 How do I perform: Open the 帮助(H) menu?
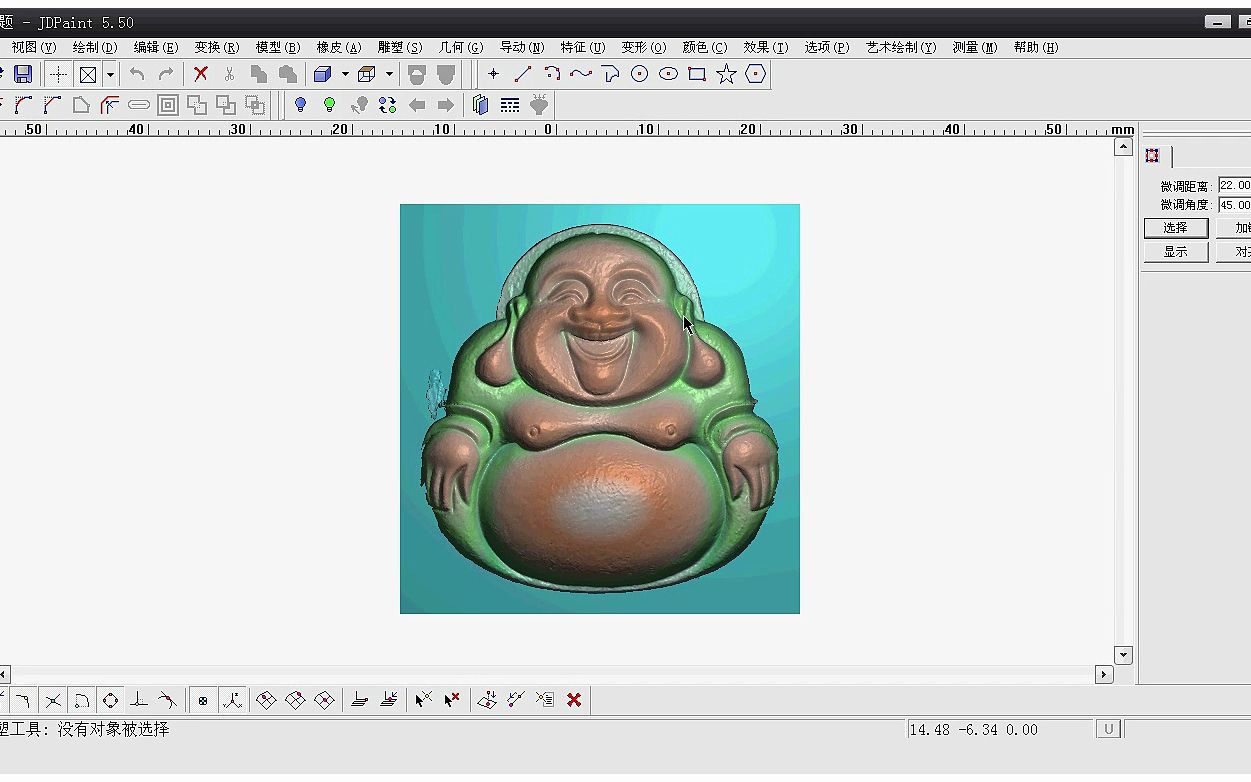[x=1036, y=47]
